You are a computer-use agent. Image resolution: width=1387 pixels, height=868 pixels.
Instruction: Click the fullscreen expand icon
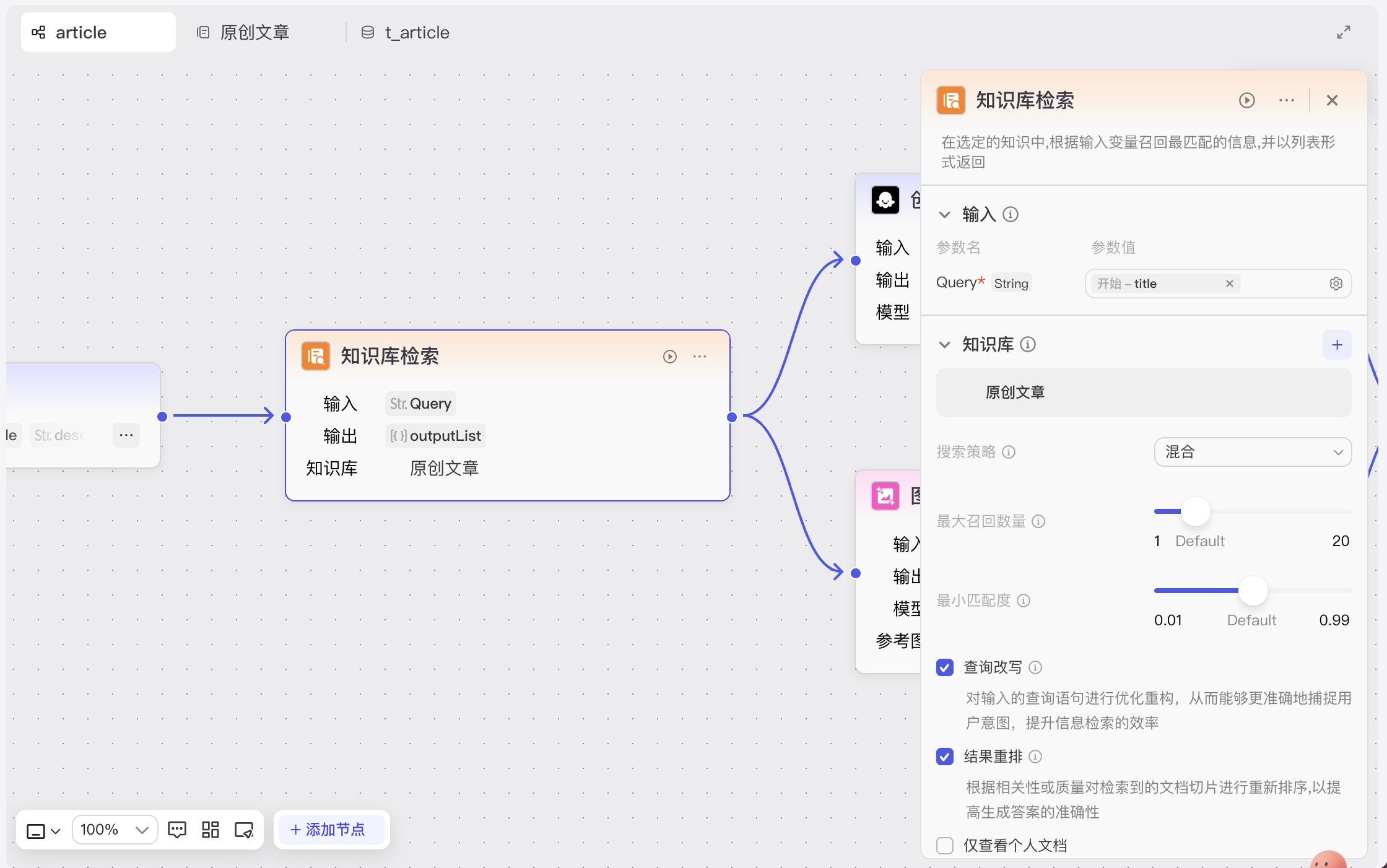pos(1343,32)
